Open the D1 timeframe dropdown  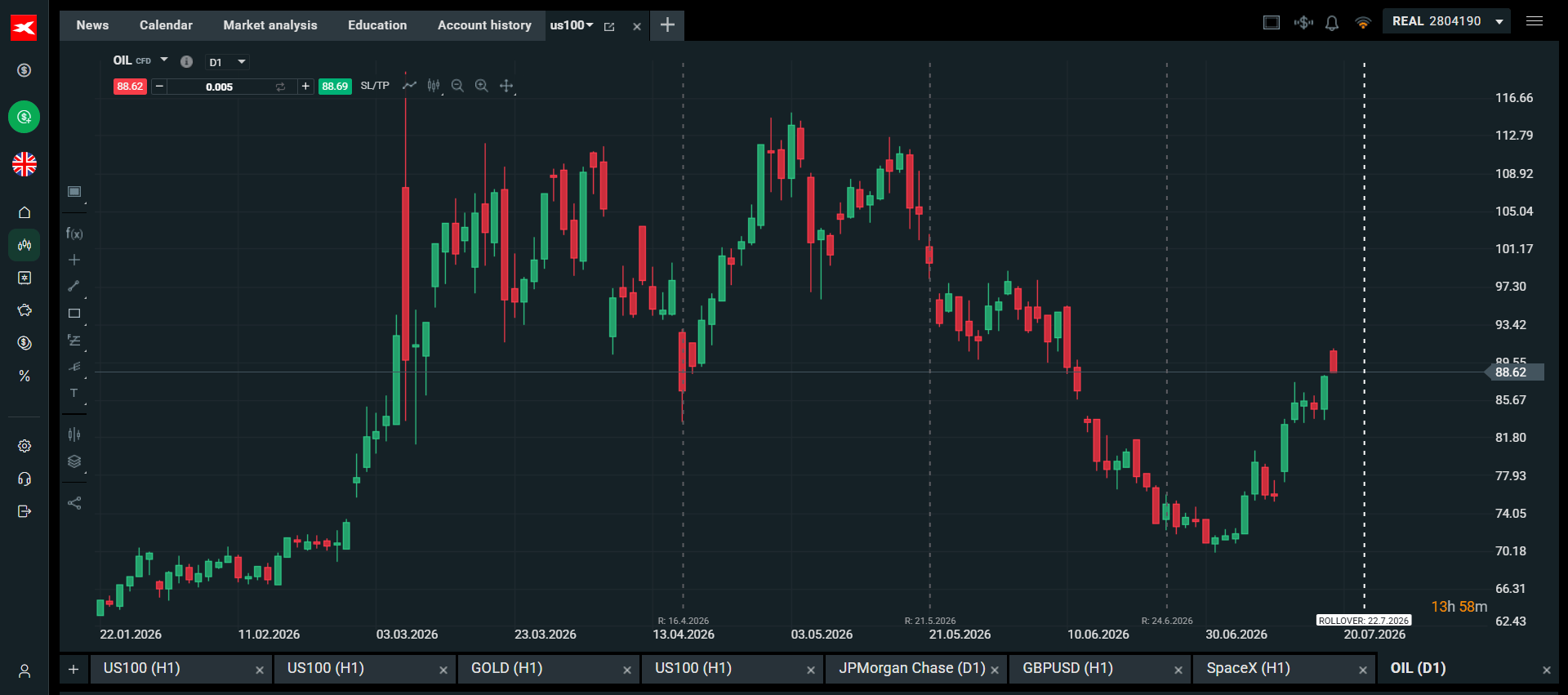227,62
